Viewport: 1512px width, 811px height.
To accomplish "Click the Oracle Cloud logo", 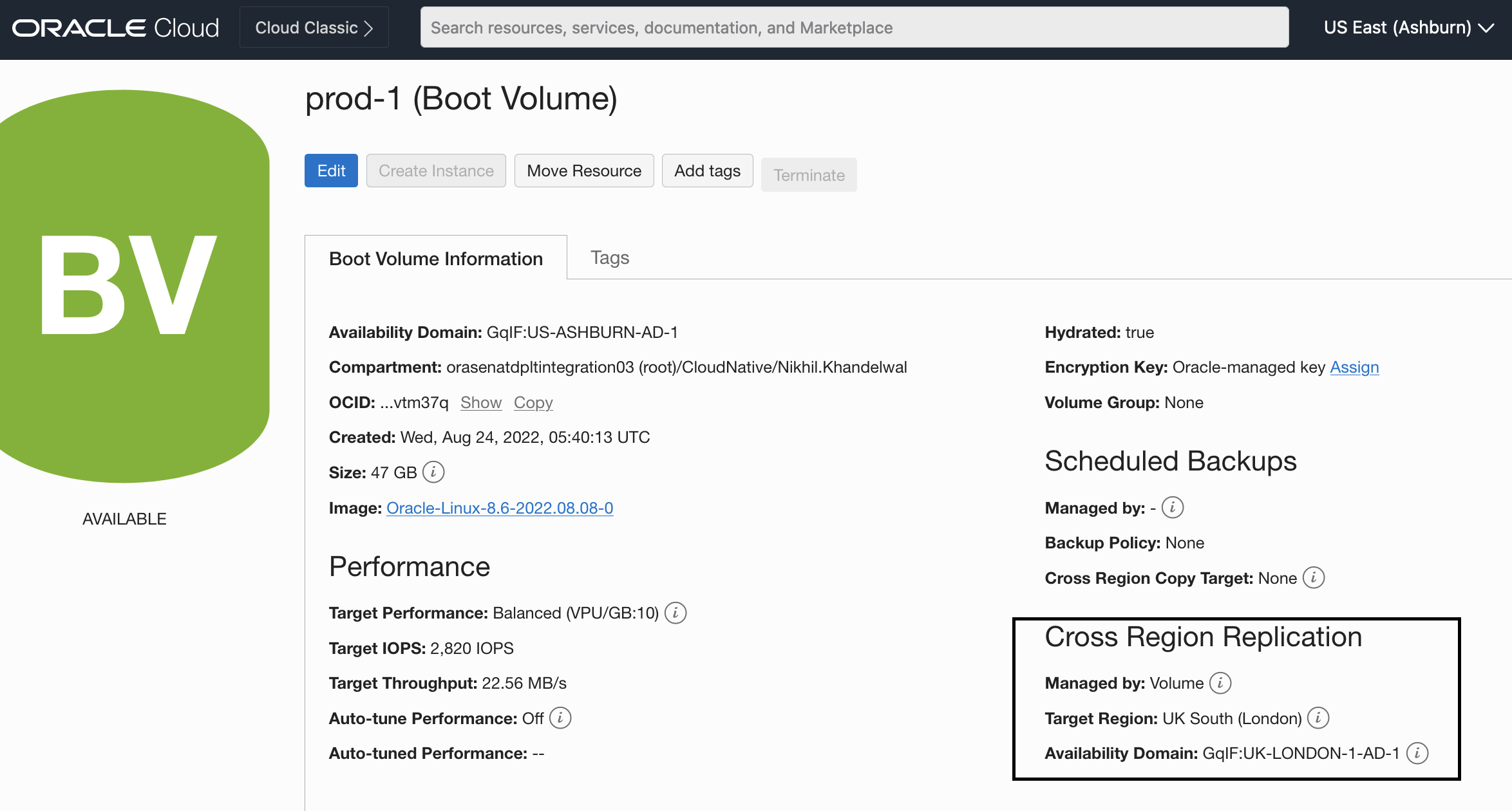I will tap(115, 27).
